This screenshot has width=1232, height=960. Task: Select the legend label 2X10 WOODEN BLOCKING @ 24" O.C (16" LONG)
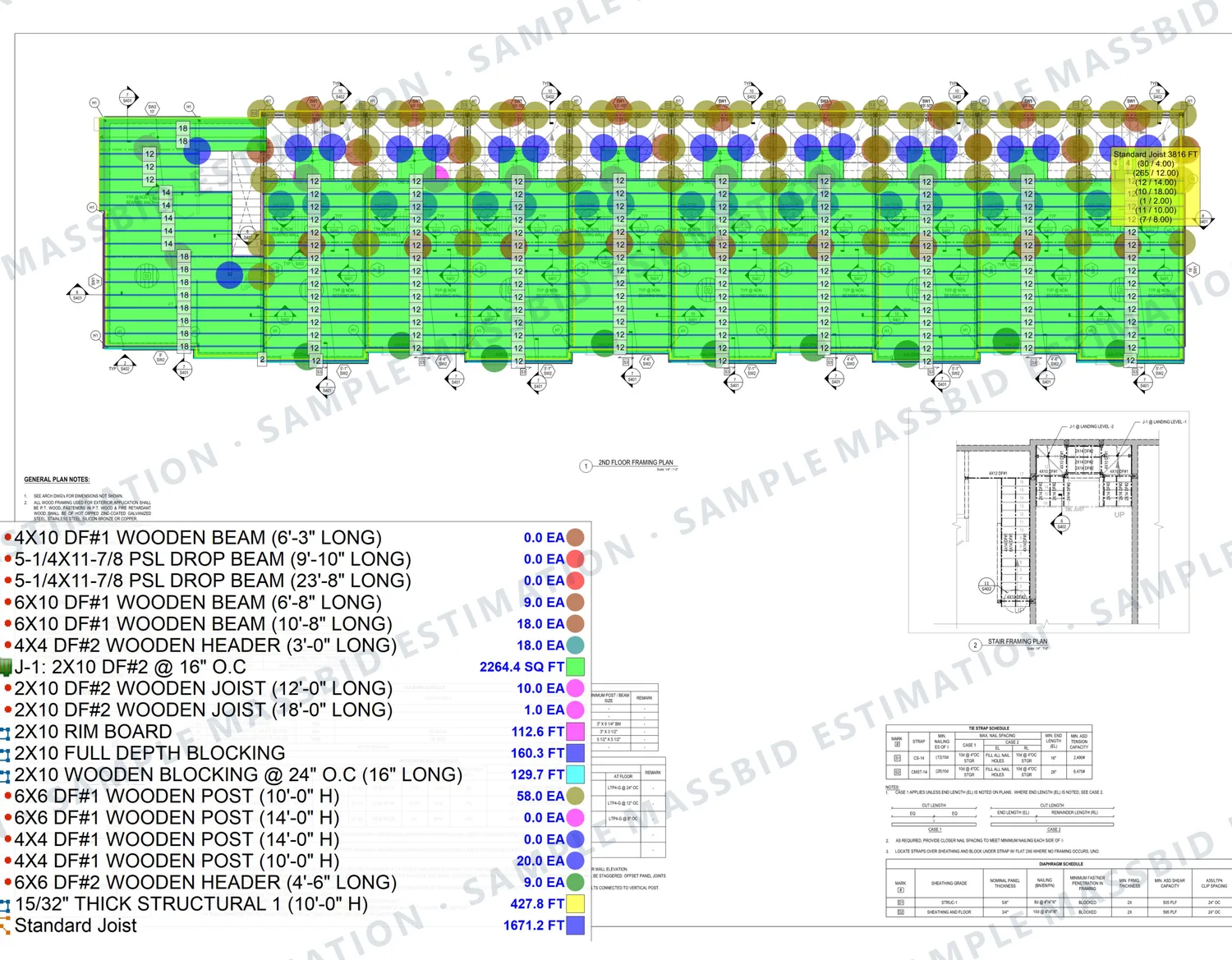tap(238, 774)
